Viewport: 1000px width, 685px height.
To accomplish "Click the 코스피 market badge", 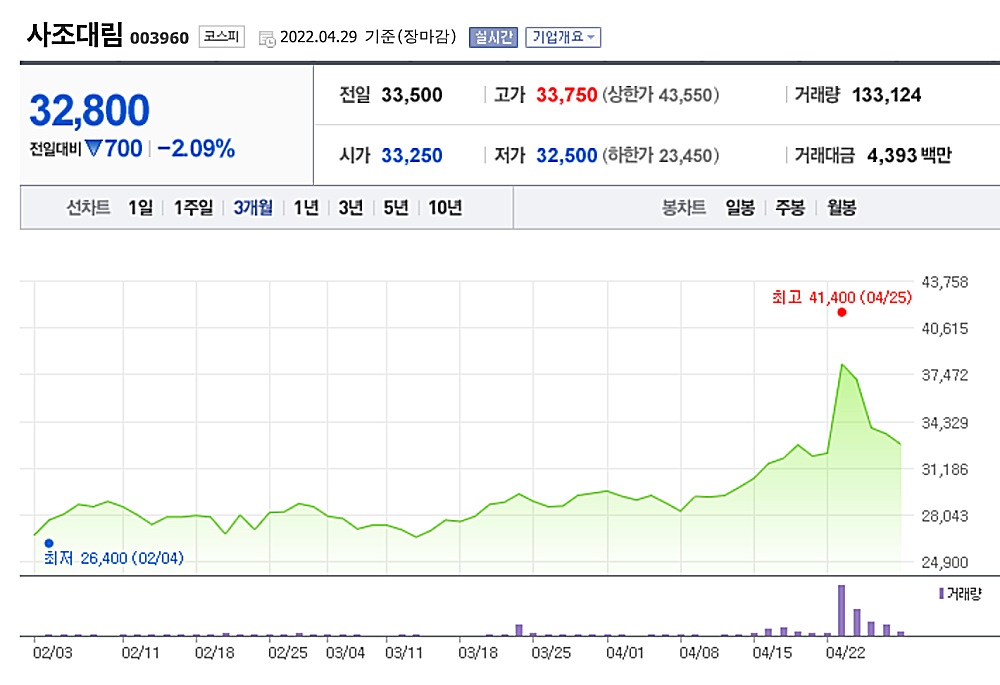I will click(221, 36).
